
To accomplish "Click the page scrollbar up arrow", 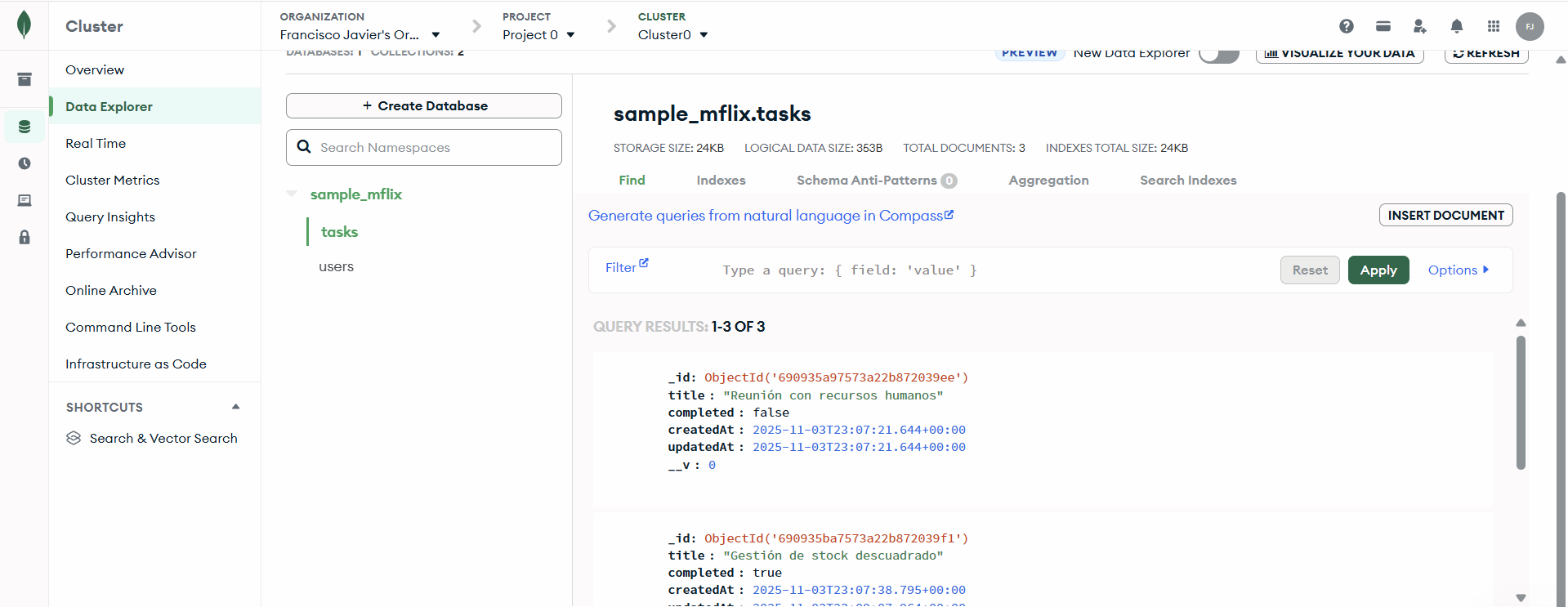I will 1561,60.
